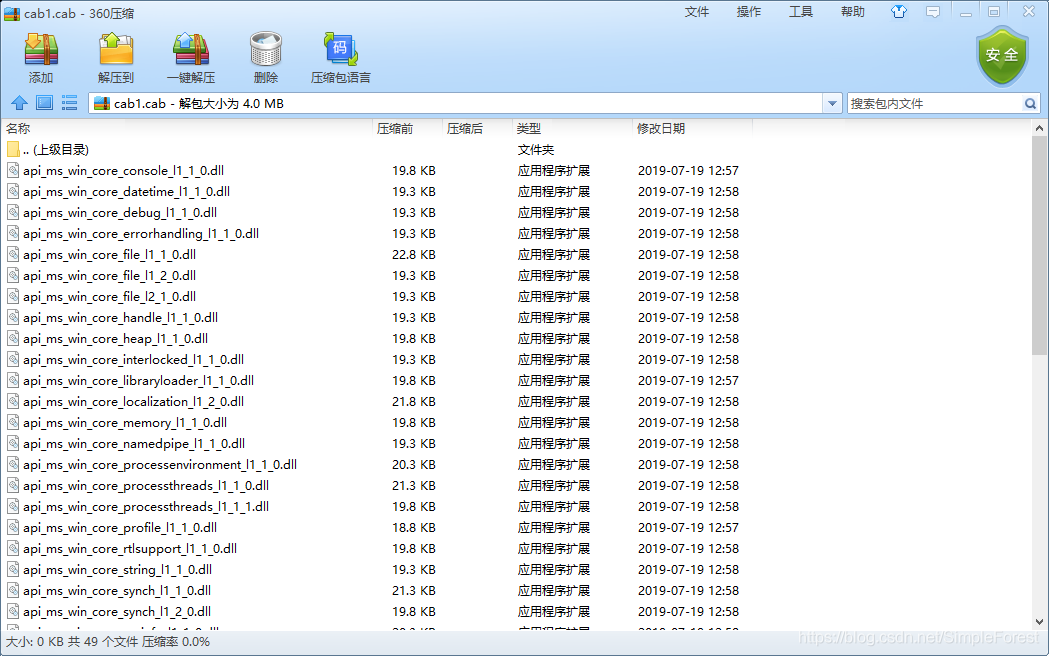Switch to list view mode button

(70, 103)
